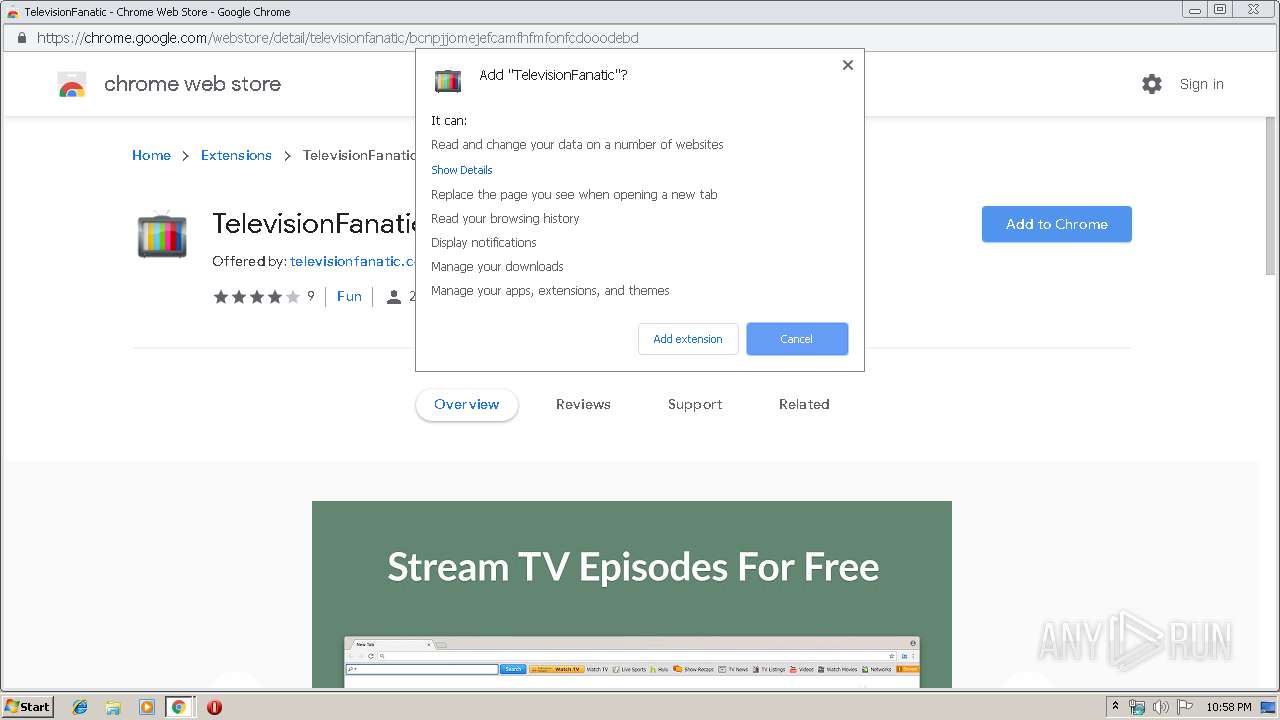Viewport: 1280px width, 720px height.
Task: Open the Support tab
Action: pos(695,404)
